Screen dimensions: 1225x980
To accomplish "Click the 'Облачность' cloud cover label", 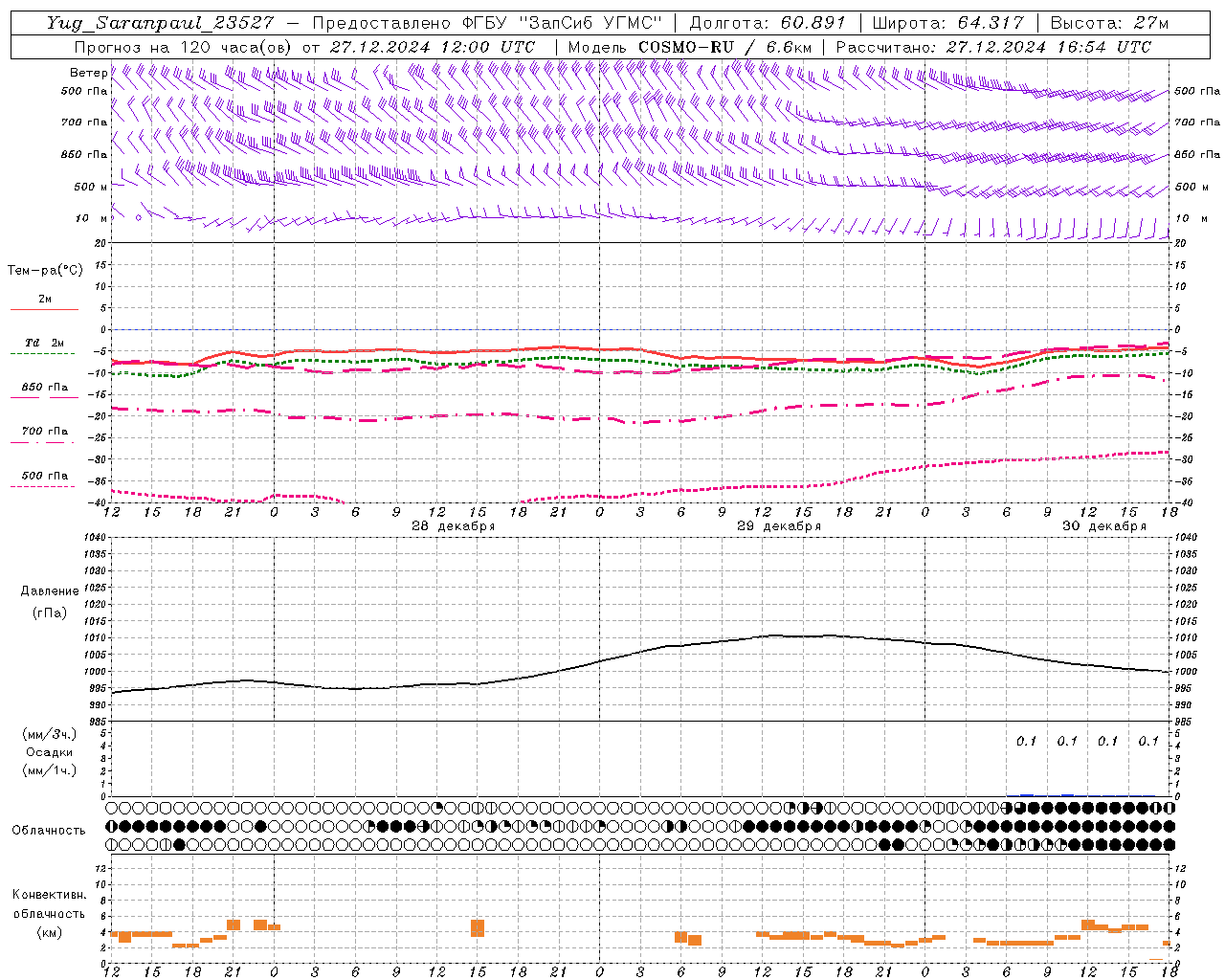I will (x=49, y=830).
